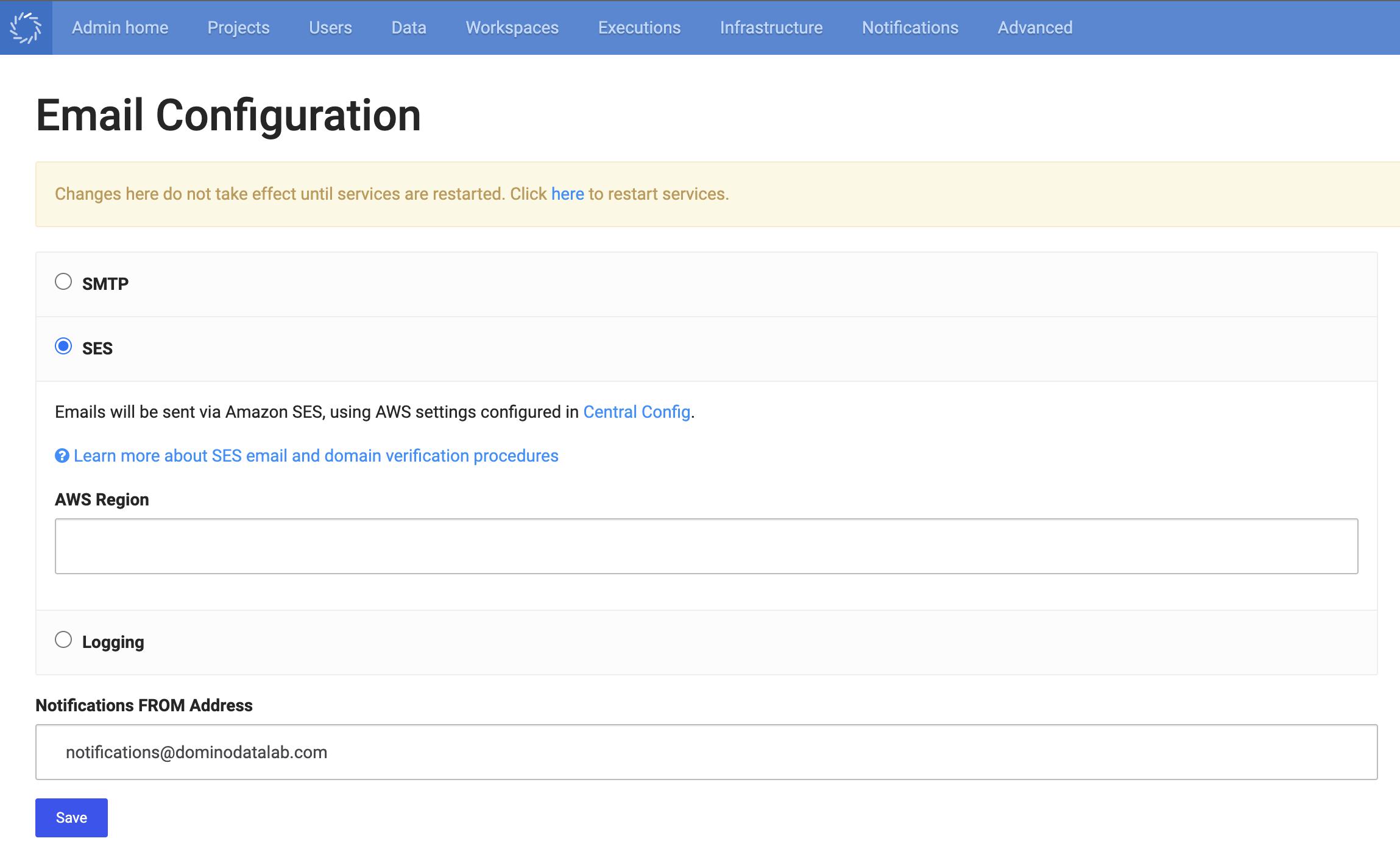
Task: Open the Users menu
Action: coord(330,28)
